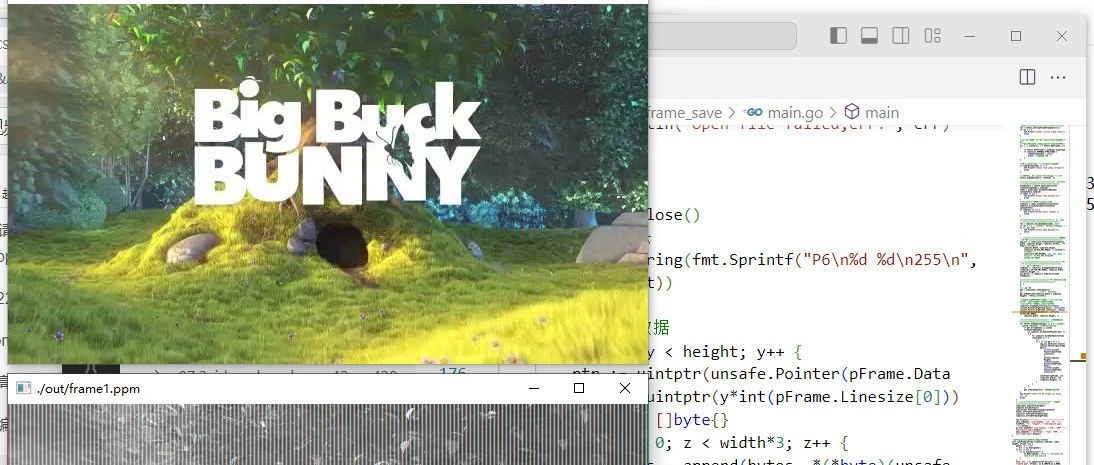Click the VS Code command search box
The image size is (1094, 465).
click(722, 36)
